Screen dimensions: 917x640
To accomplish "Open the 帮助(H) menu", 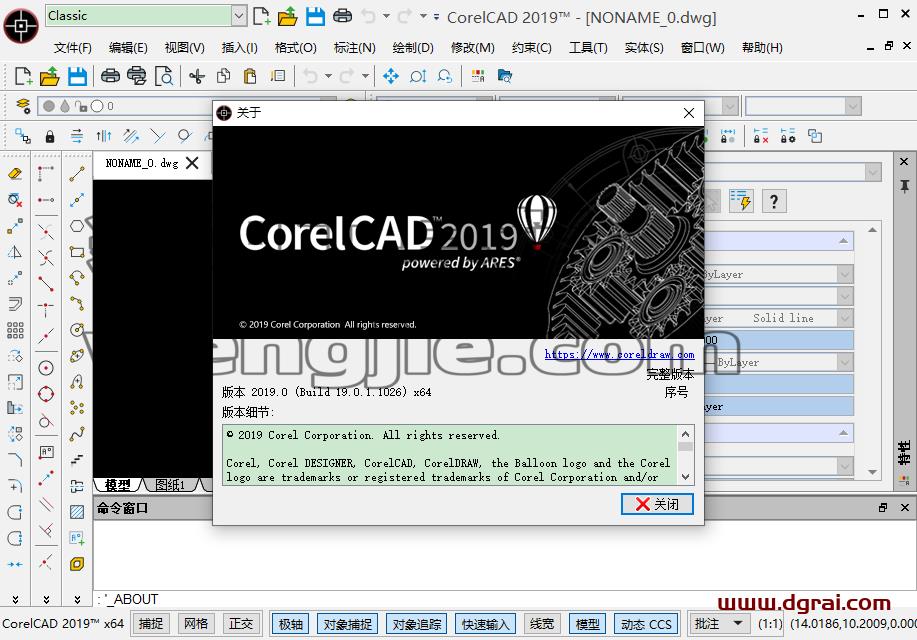I will (x=762, y=48).
